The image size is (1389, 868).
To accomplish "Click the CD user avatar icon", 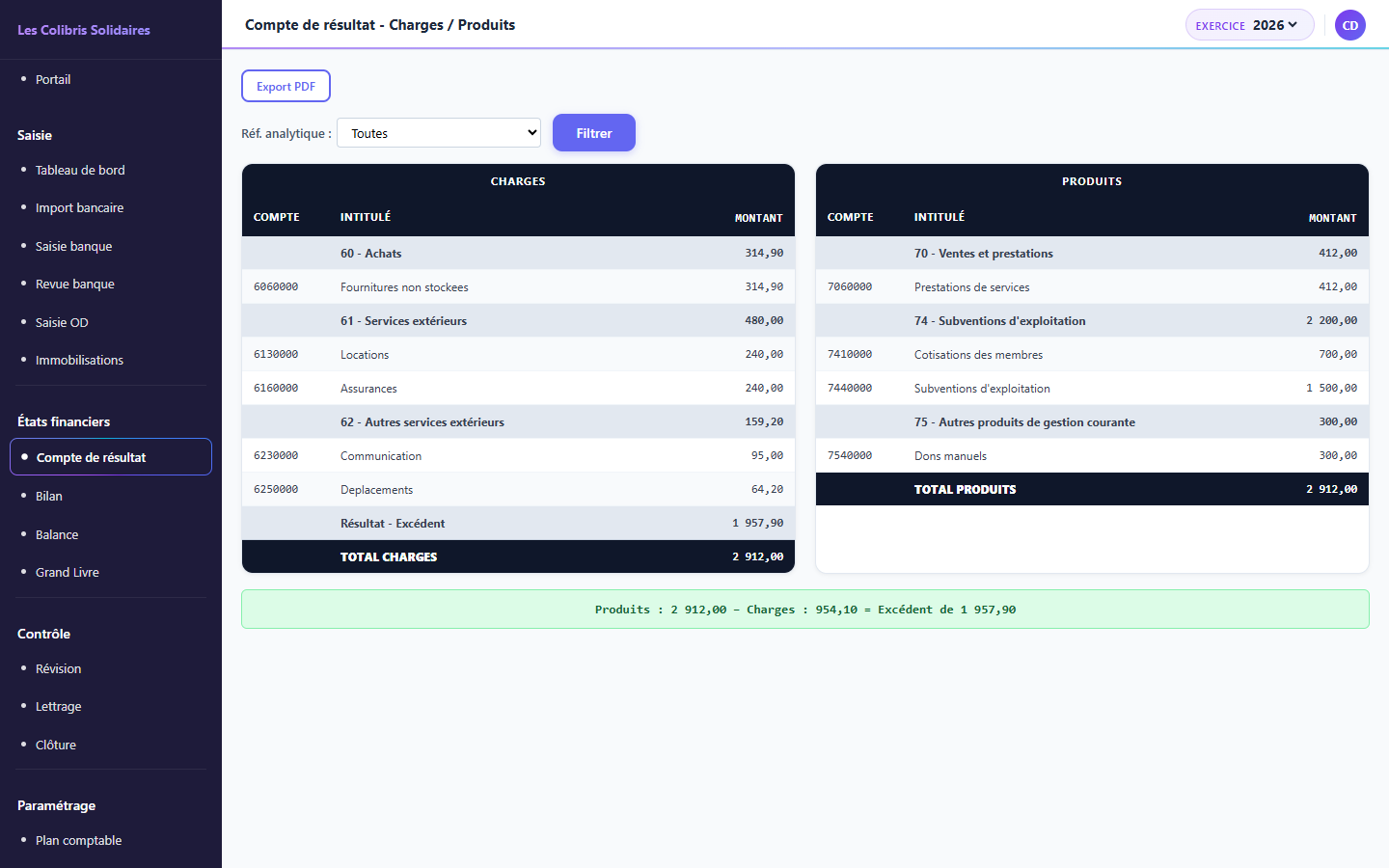I will pyautogui.click(x=1350, y=25).
